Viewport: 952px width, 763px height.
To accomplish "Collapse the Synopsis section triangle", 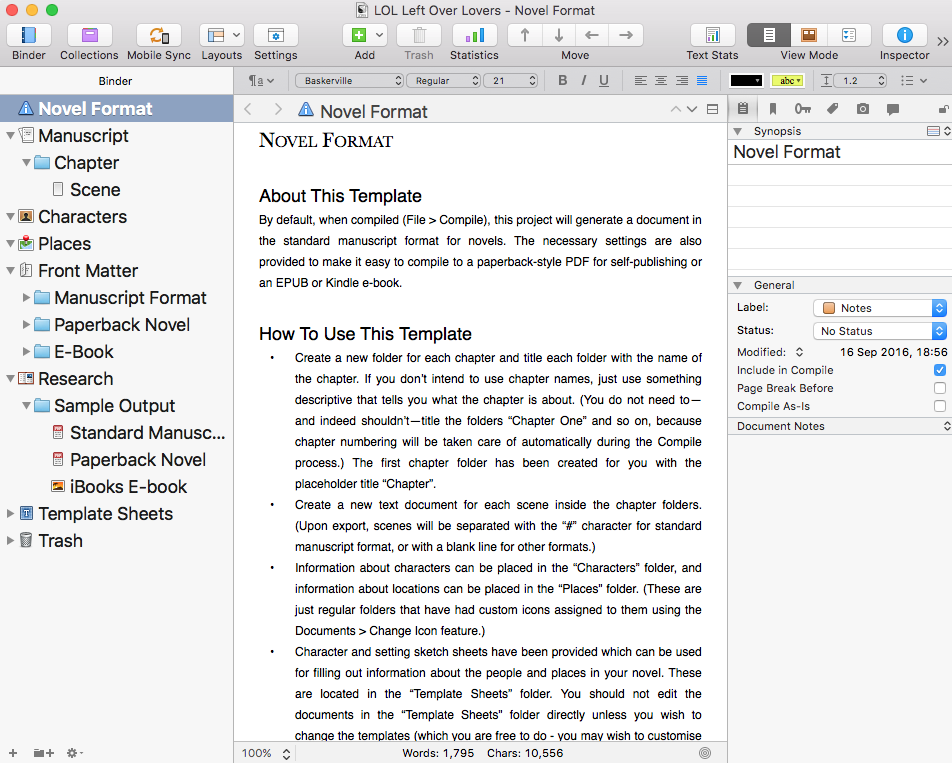I will (x=738, y=131).
